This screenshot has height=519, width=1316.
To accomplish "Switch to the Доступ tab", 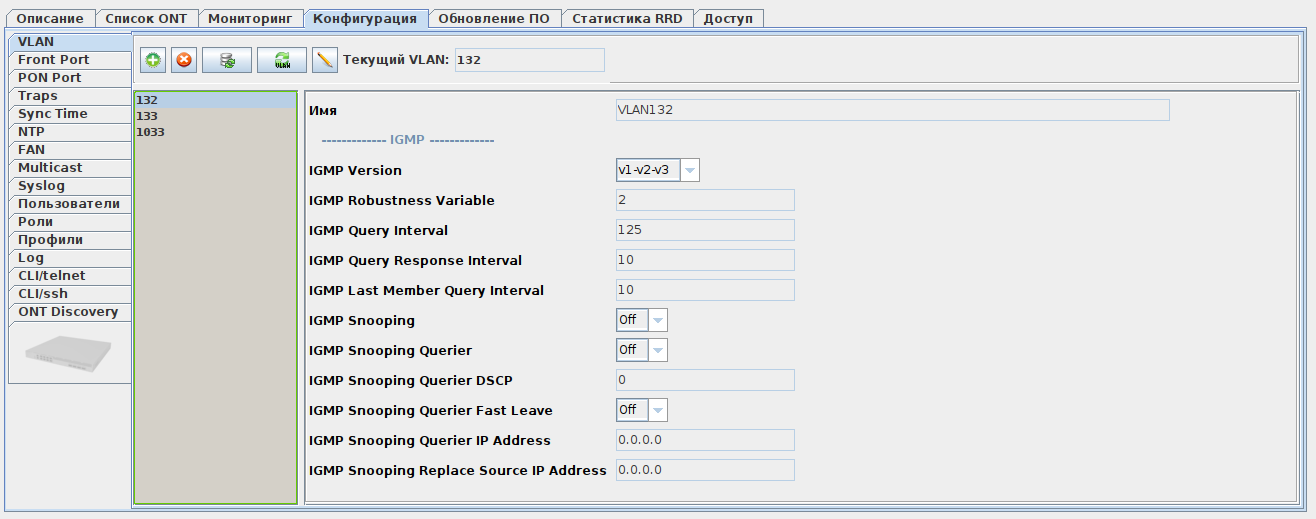I will (x=729, y=18).
